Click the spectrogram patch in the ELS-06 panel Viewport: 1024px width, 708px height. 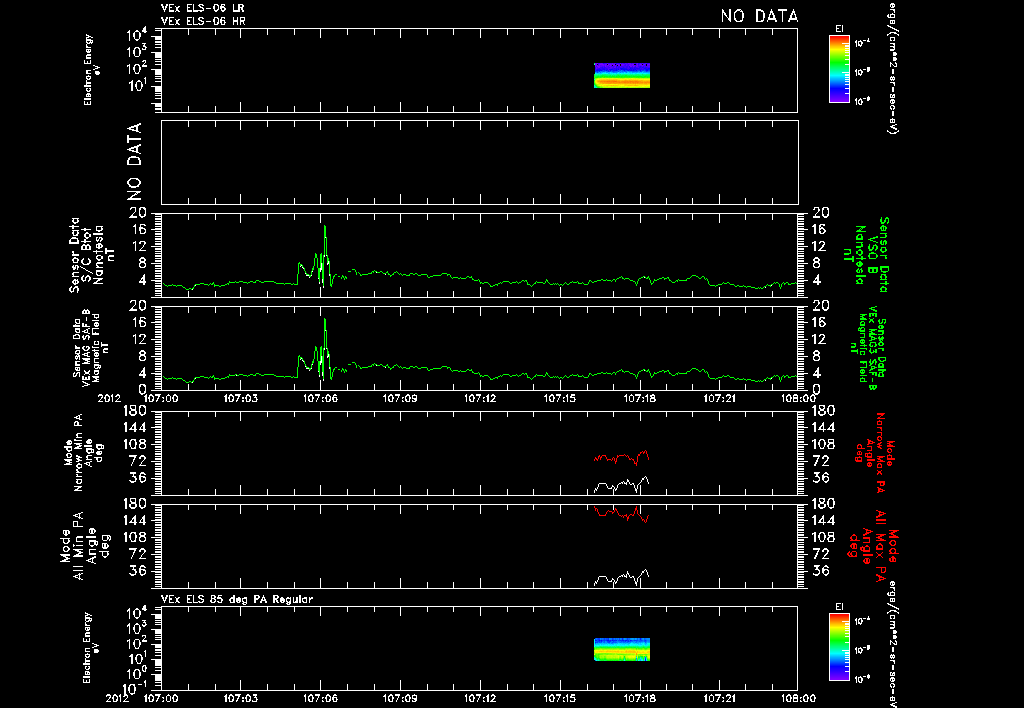pyautogui.click(x=622, y=75)
